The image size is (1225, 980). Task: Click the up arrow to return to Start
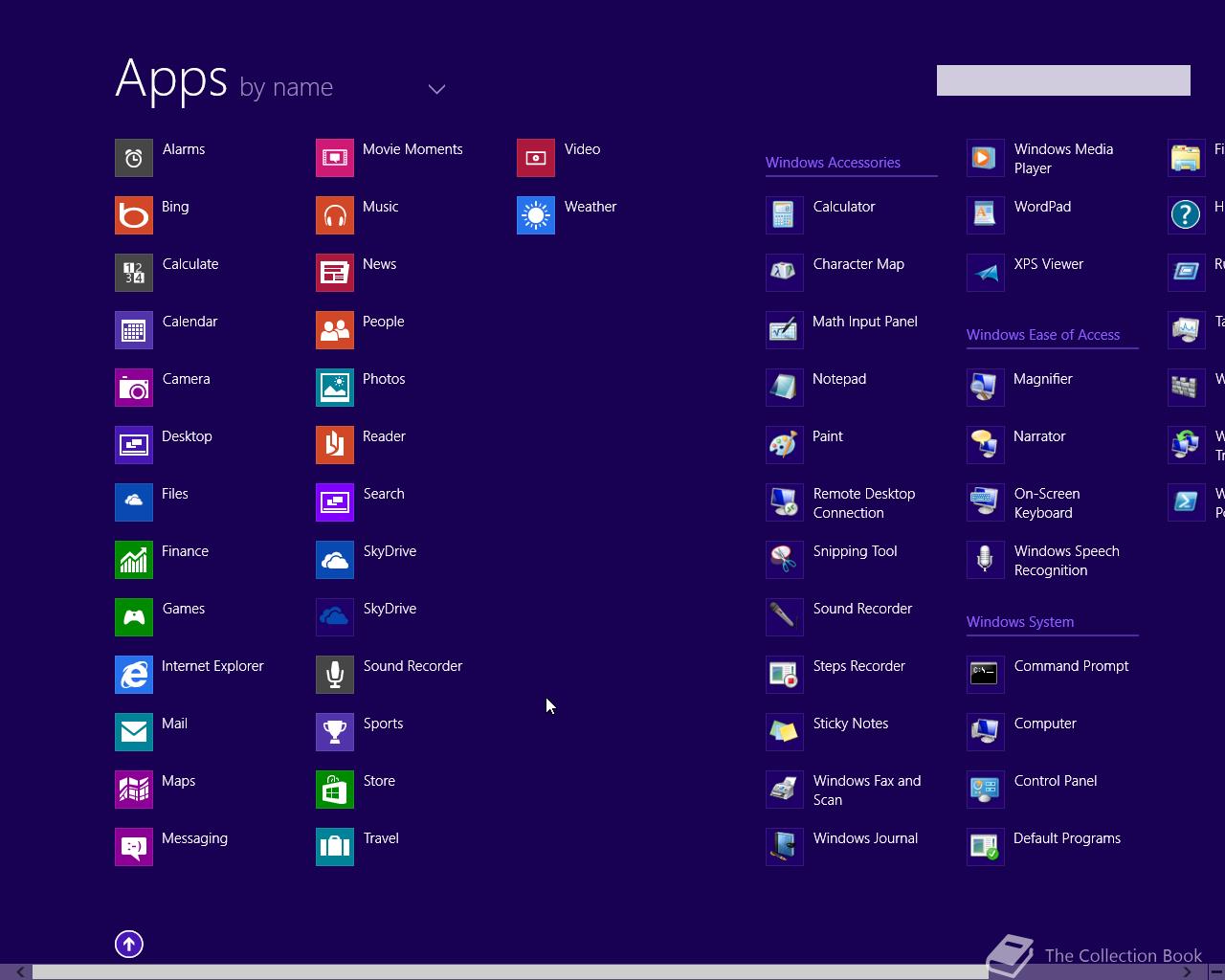tap(129, 945)
